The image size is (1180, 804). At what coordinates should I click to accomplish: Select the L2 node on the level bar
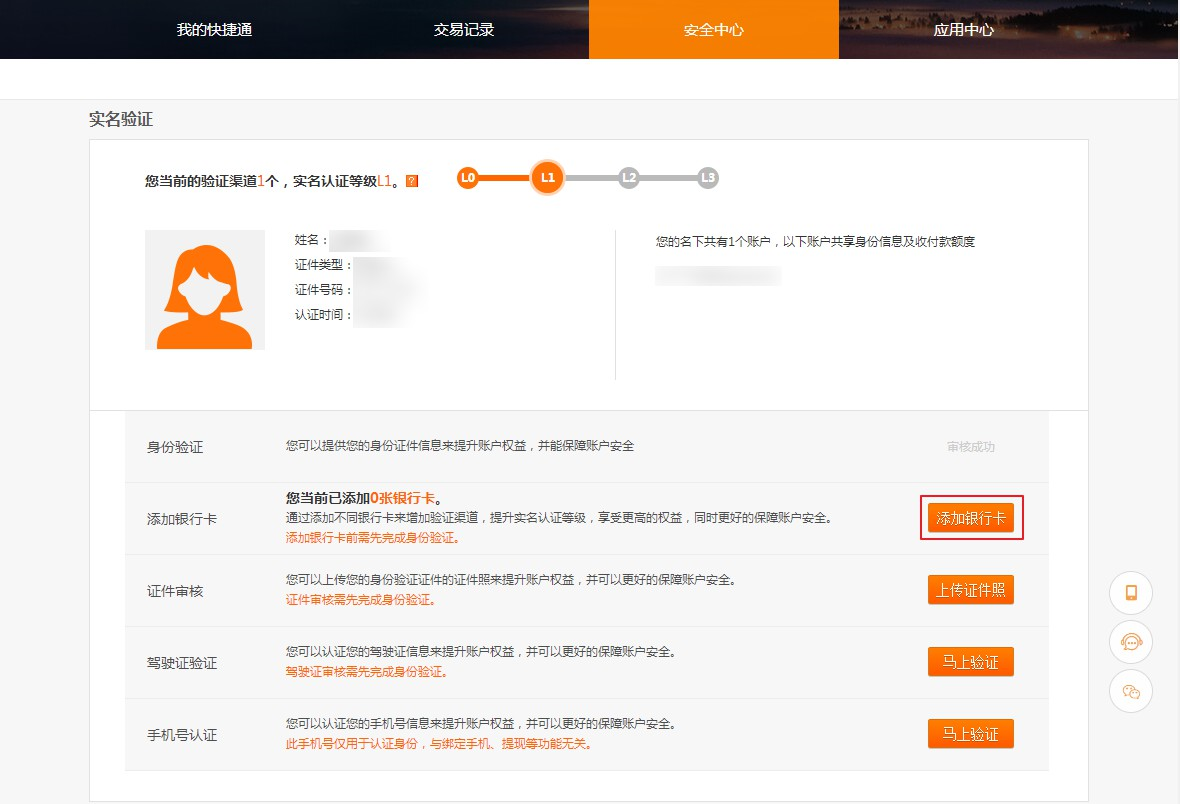pyautogui.click(x=627, y=179)
